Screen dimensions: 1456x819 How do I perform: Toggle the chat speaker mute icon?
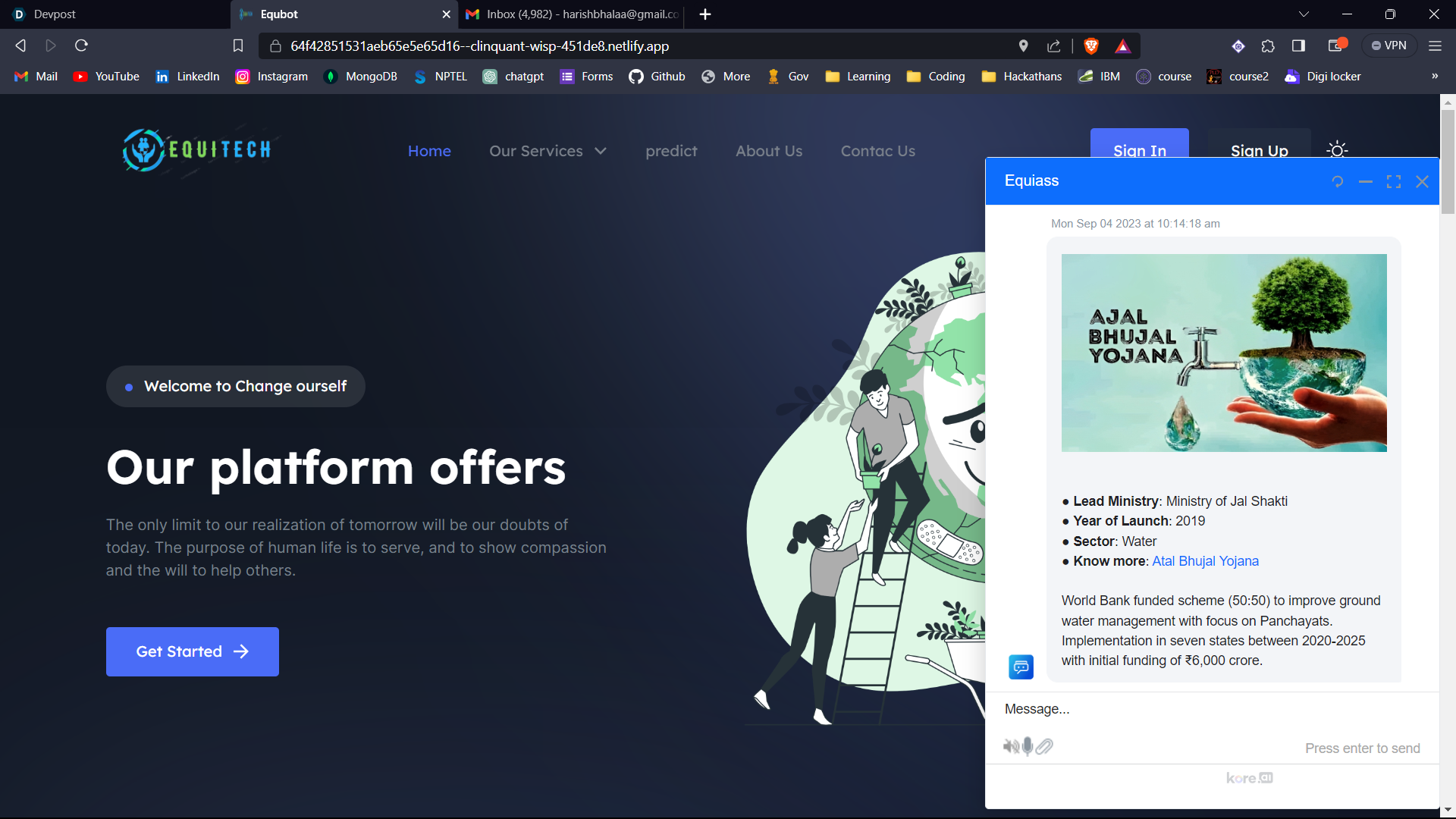(1011, 746)
